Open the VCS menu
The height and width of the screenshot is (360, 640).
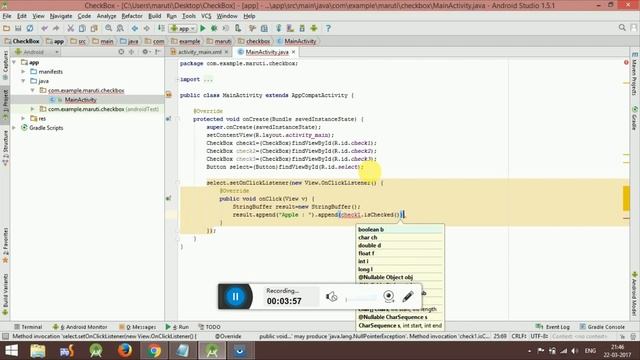pyautogui.click(x=206, y=16)
